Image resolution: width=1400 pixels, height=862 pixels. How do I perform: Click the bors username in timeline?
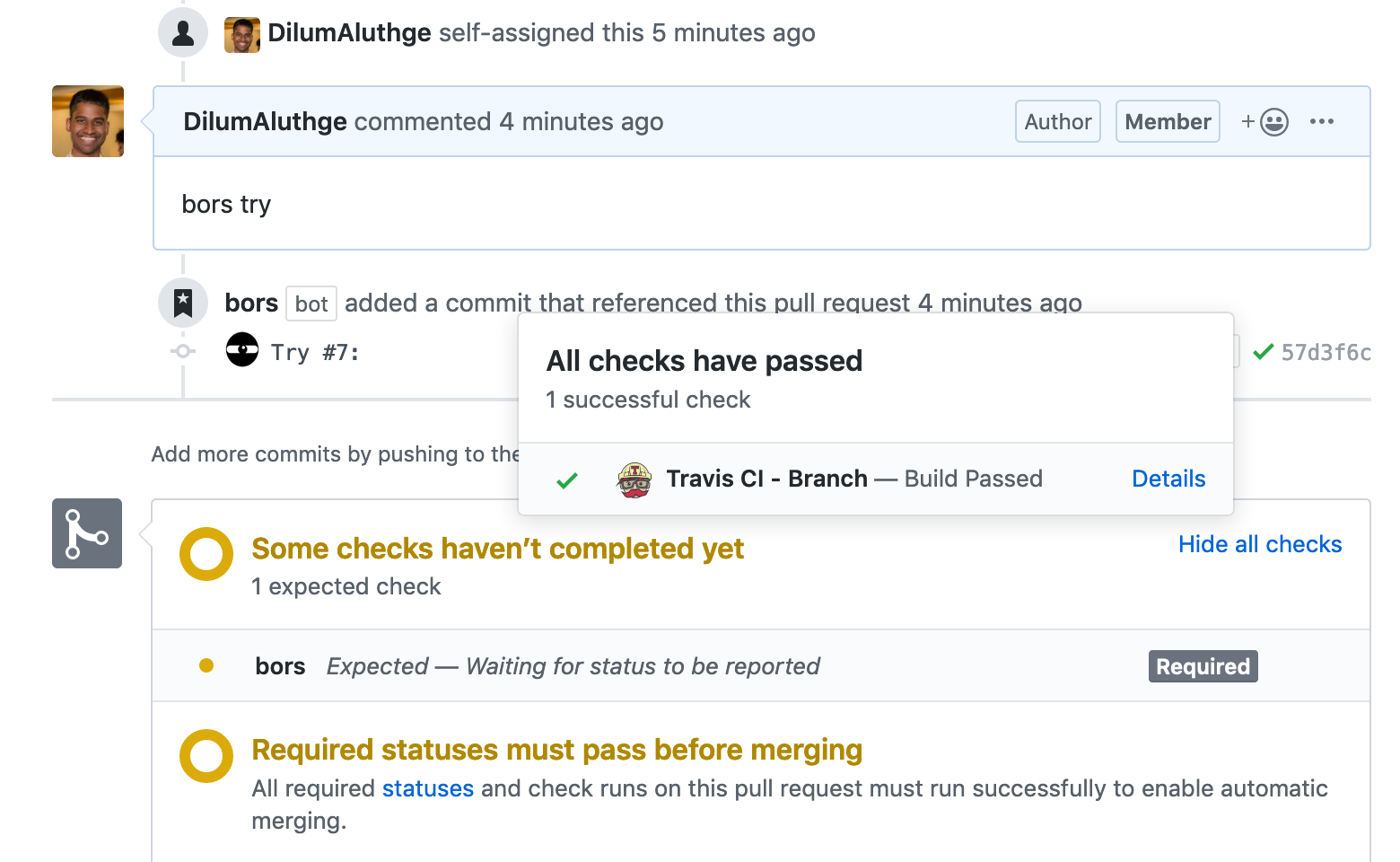pos(251,303)
